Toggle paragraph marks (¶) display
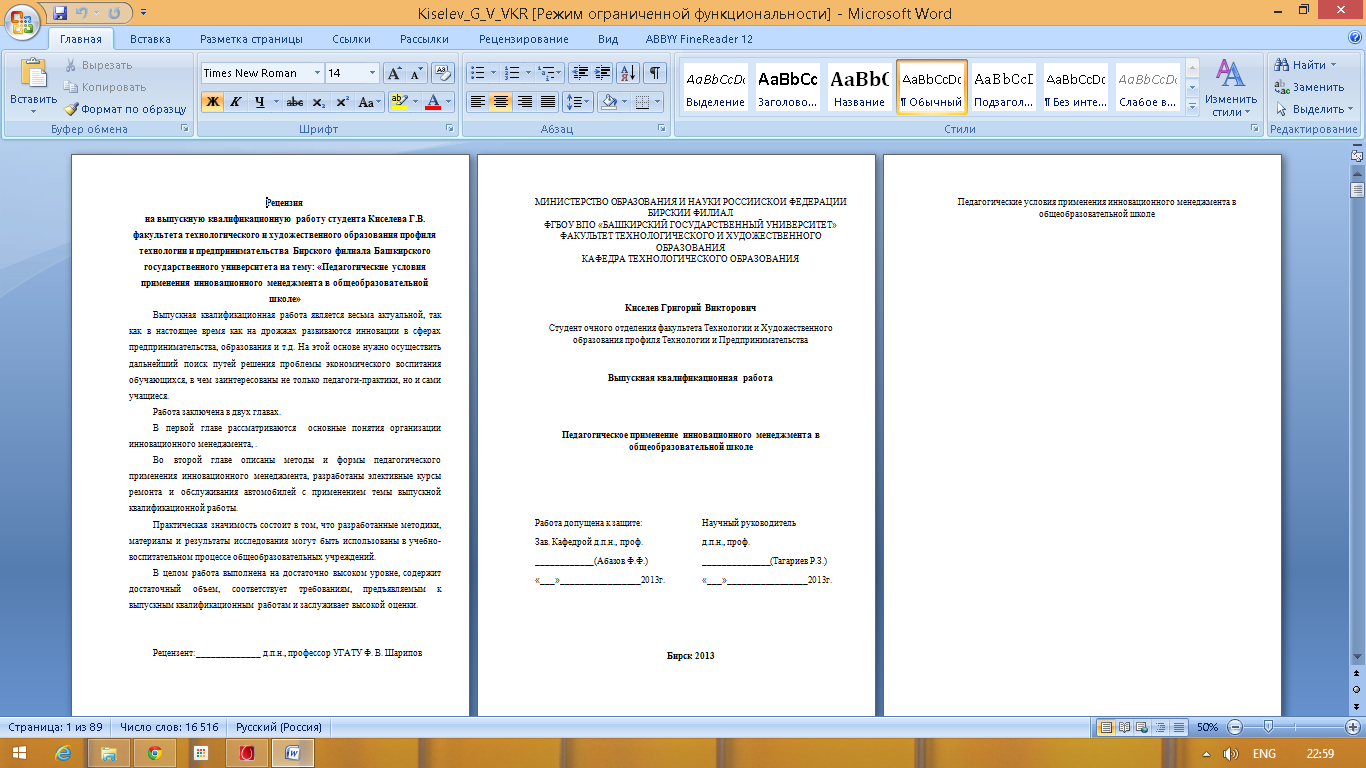The height and width of the screenshot is (768, 1366). pyautogui.click(x=655, y=73)
